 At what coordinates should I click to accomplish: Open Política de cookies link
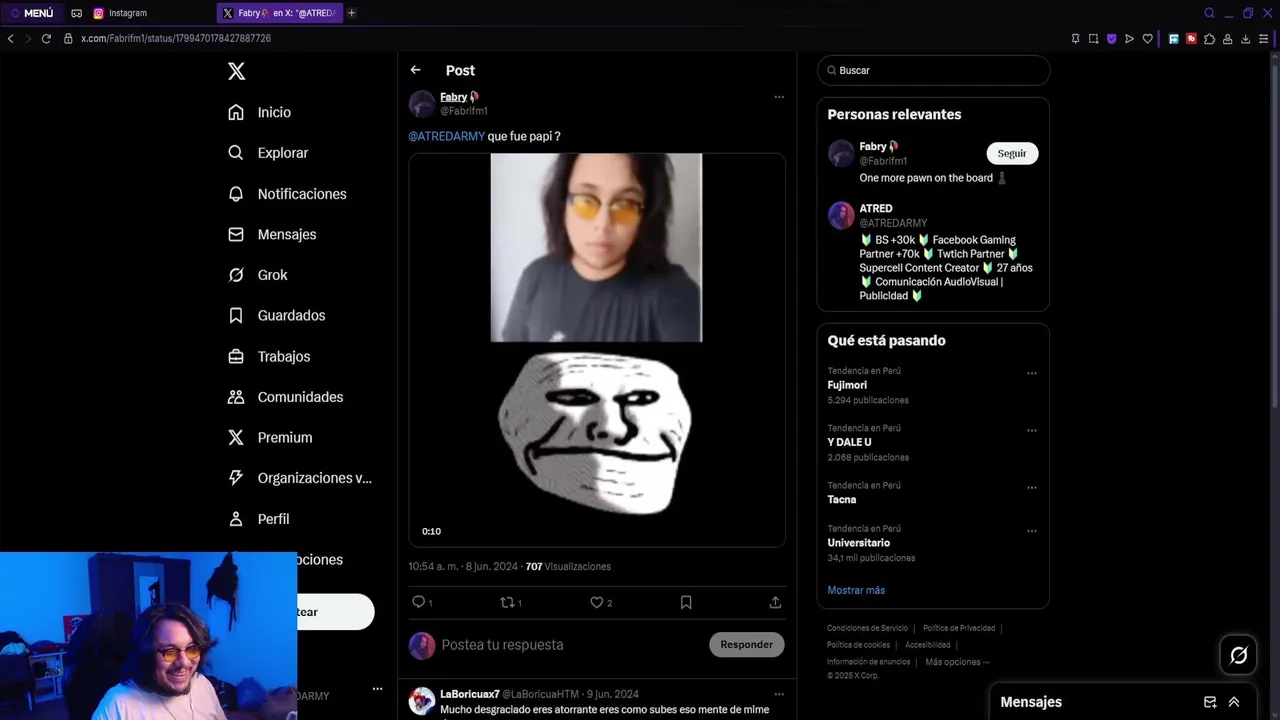click(858, 645)
